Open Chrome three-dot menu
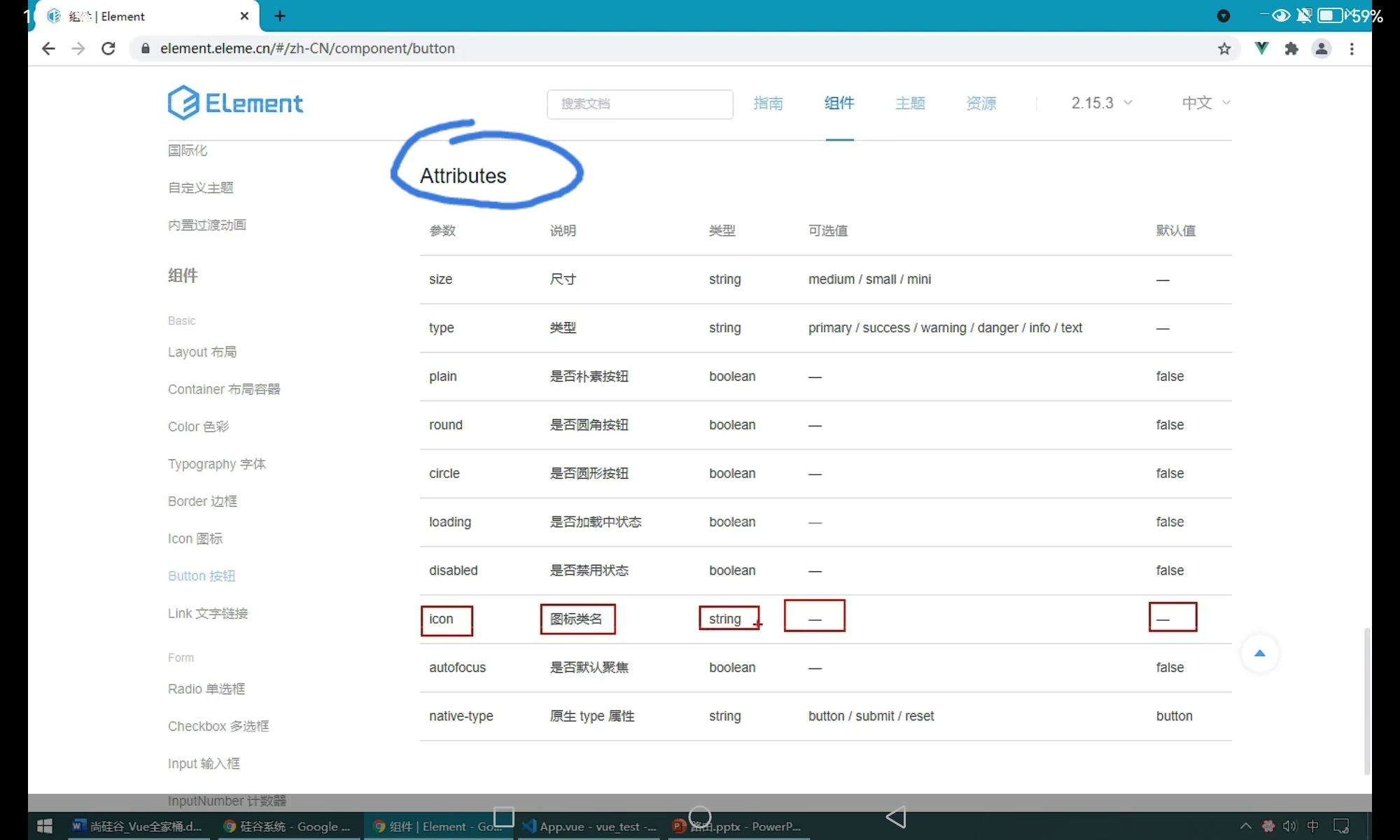The image size is (1400, 840). pyautogui.click(x=1352, y=48)
